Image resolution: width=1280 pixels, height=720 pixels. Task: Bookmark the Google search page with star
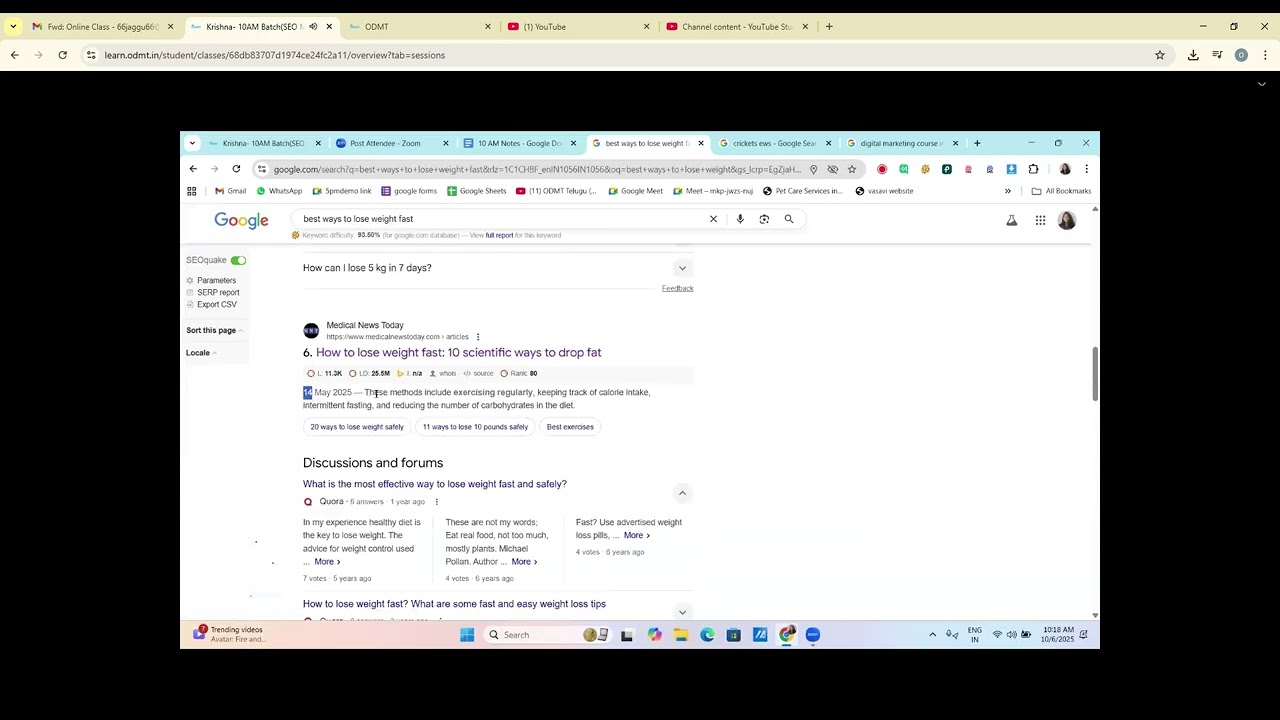(852, 169)
